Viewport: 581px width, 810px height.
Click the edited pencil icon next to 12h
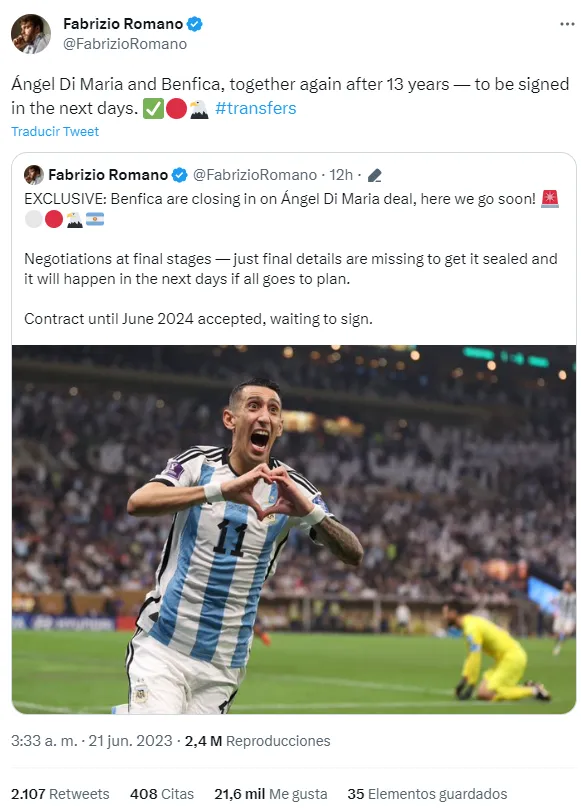coord(374,176)
